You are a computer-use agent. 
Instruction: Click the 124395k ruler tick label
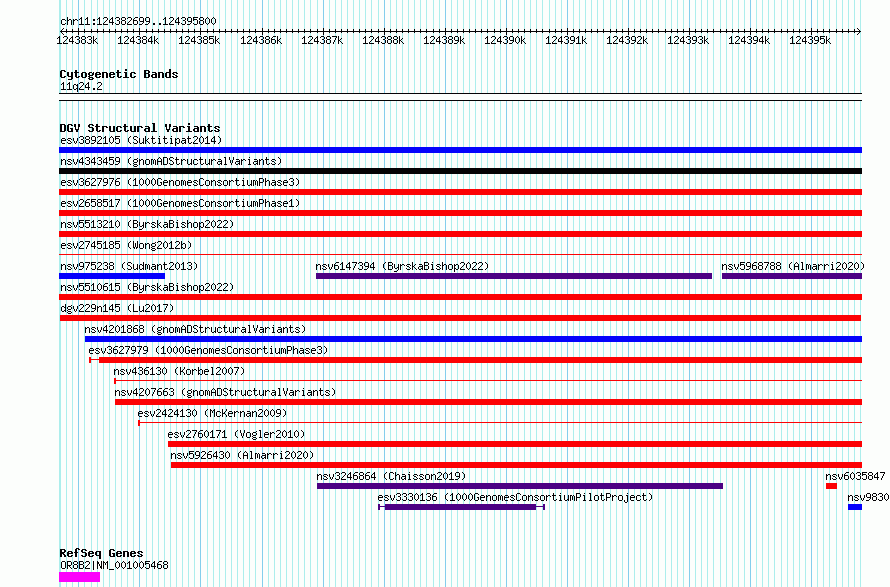pos(810,40)
